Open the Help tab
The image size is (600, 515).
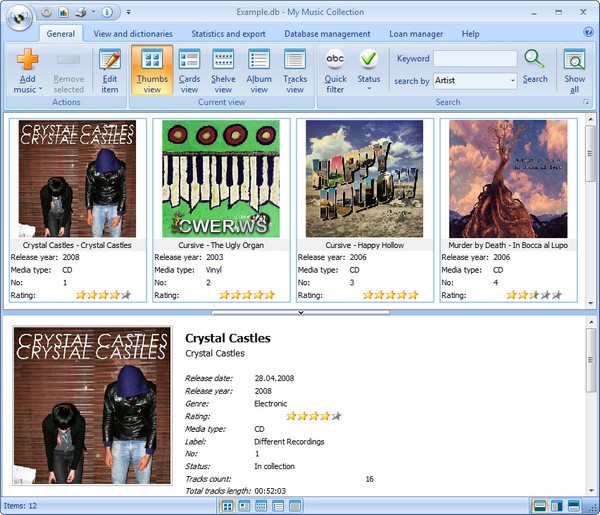coord(470,34)
